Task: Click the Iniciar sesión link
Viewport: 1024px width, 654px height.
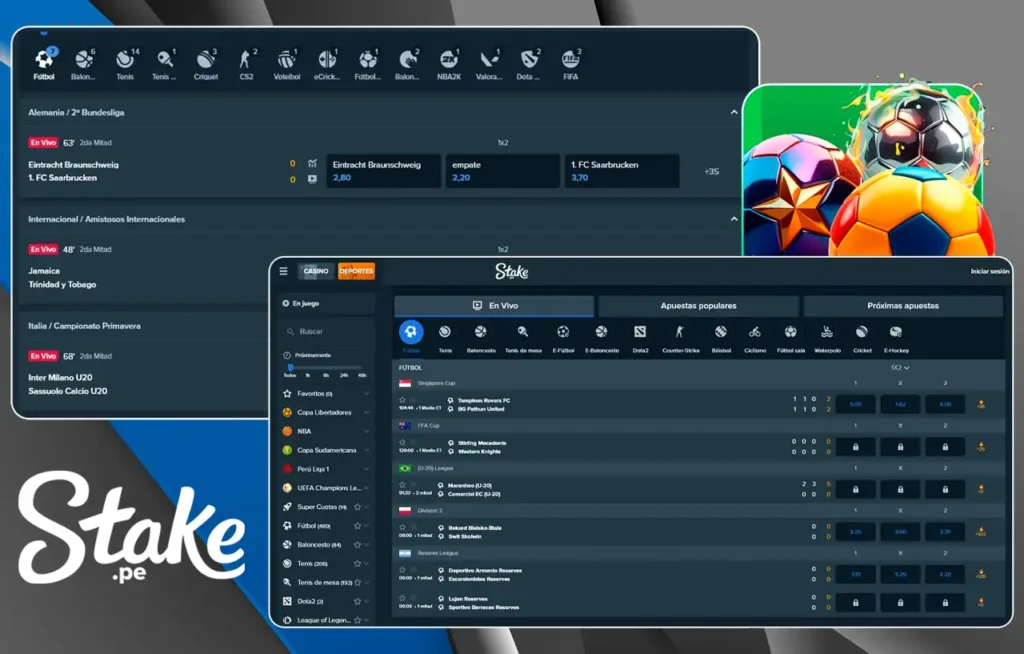Action: (x=989, y=271)
